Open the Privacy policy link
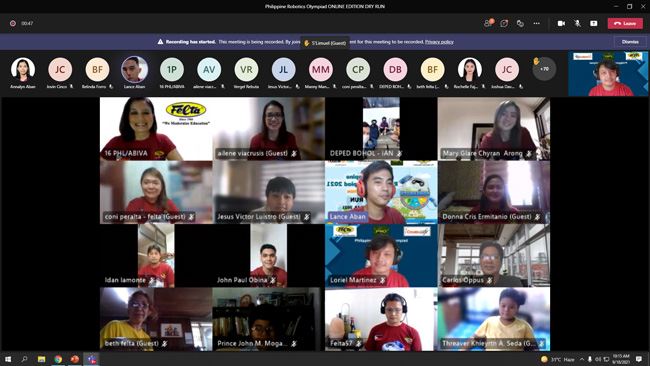Screen dimensions: 650x366 click(439, 42)
